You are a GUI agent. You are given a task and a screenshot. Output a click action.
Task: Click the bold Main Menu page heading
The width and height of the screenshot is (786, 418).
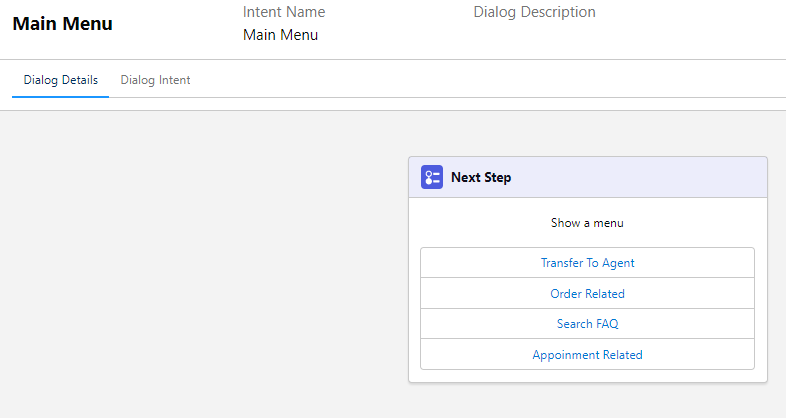pyautogui.click(x=62, y=24)
